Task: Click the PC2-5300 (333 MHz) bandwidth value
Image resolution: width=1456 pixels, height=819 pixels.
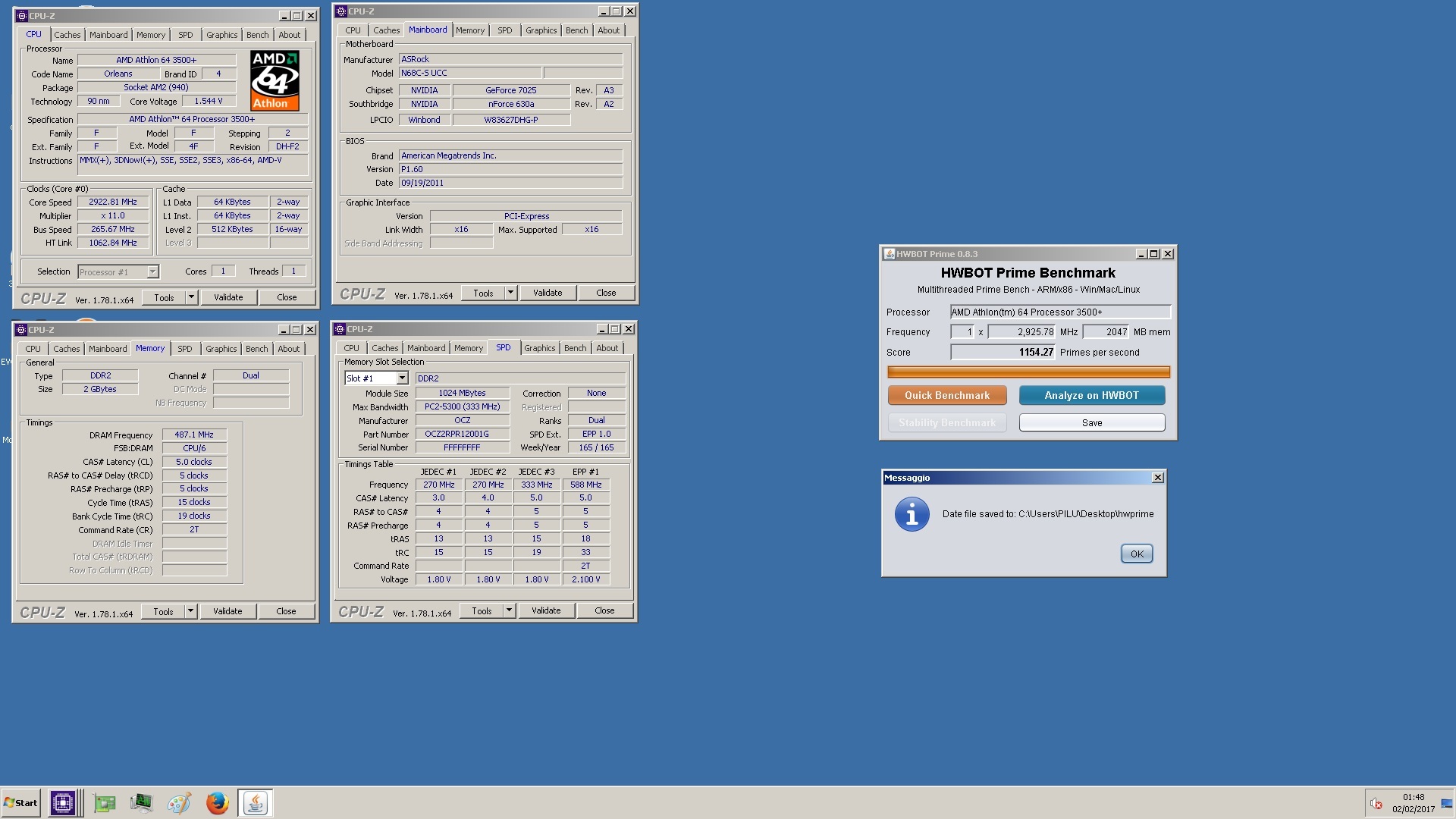Action: tap(462, 407)
